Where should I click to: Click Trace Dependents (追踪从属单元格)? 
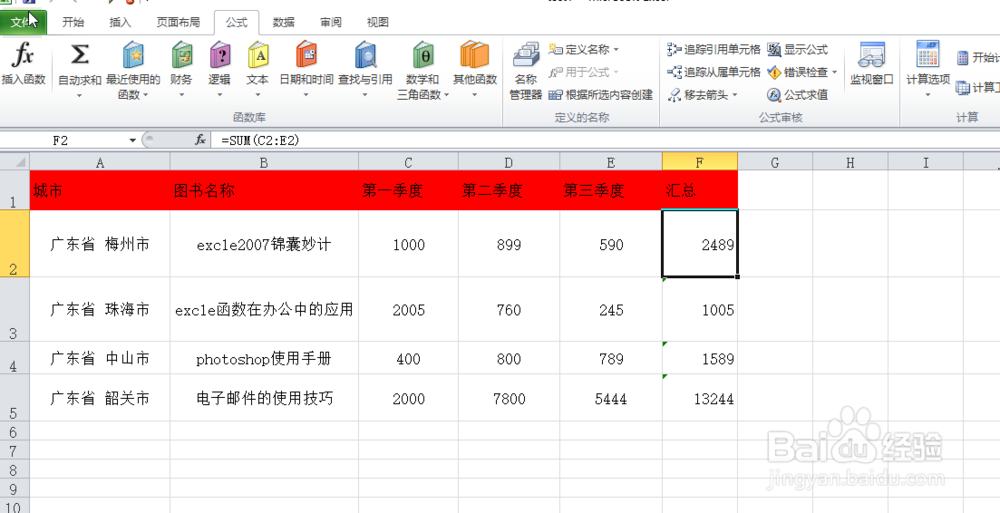tap(714, 72)
